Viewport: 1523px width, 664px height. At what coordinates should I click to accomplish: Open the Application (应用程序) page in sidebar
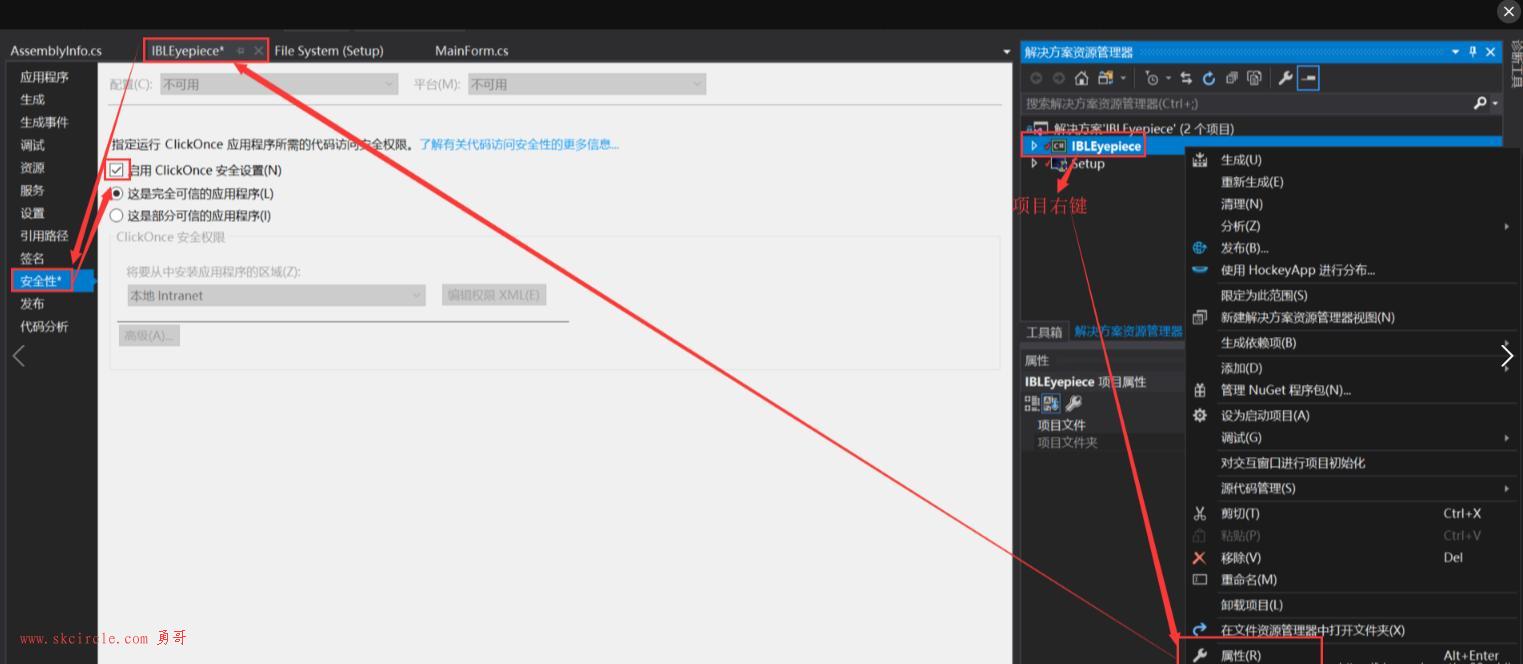(44, 77)
